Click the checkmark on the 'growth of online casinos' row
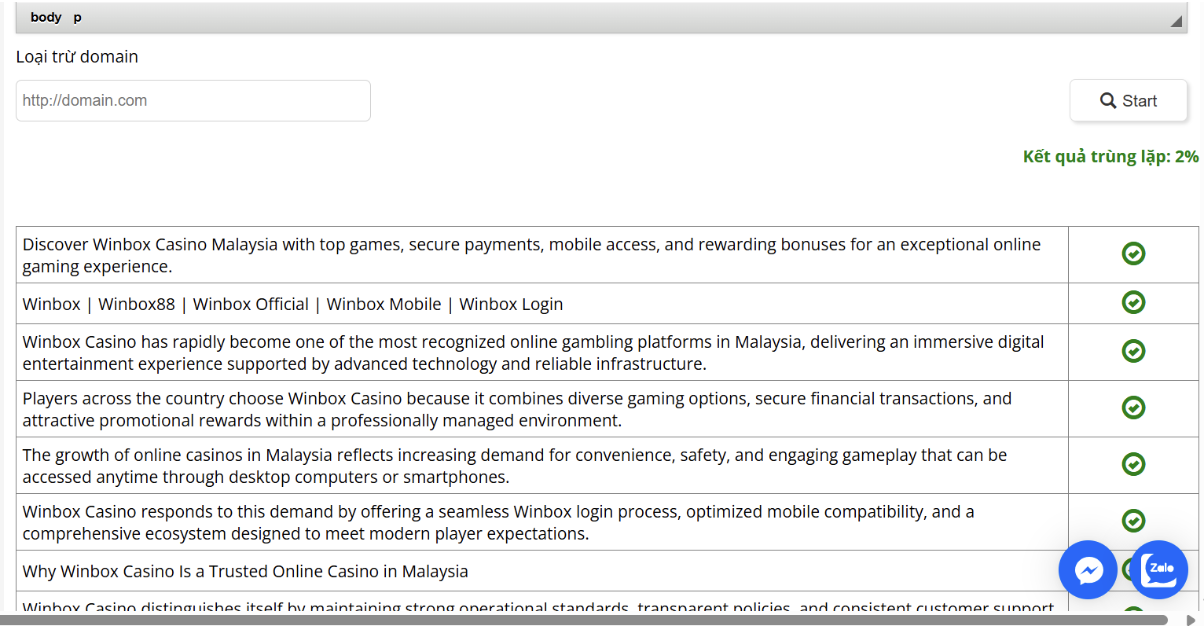This screenshot has height=630, width=1204. click(1133, 464)
